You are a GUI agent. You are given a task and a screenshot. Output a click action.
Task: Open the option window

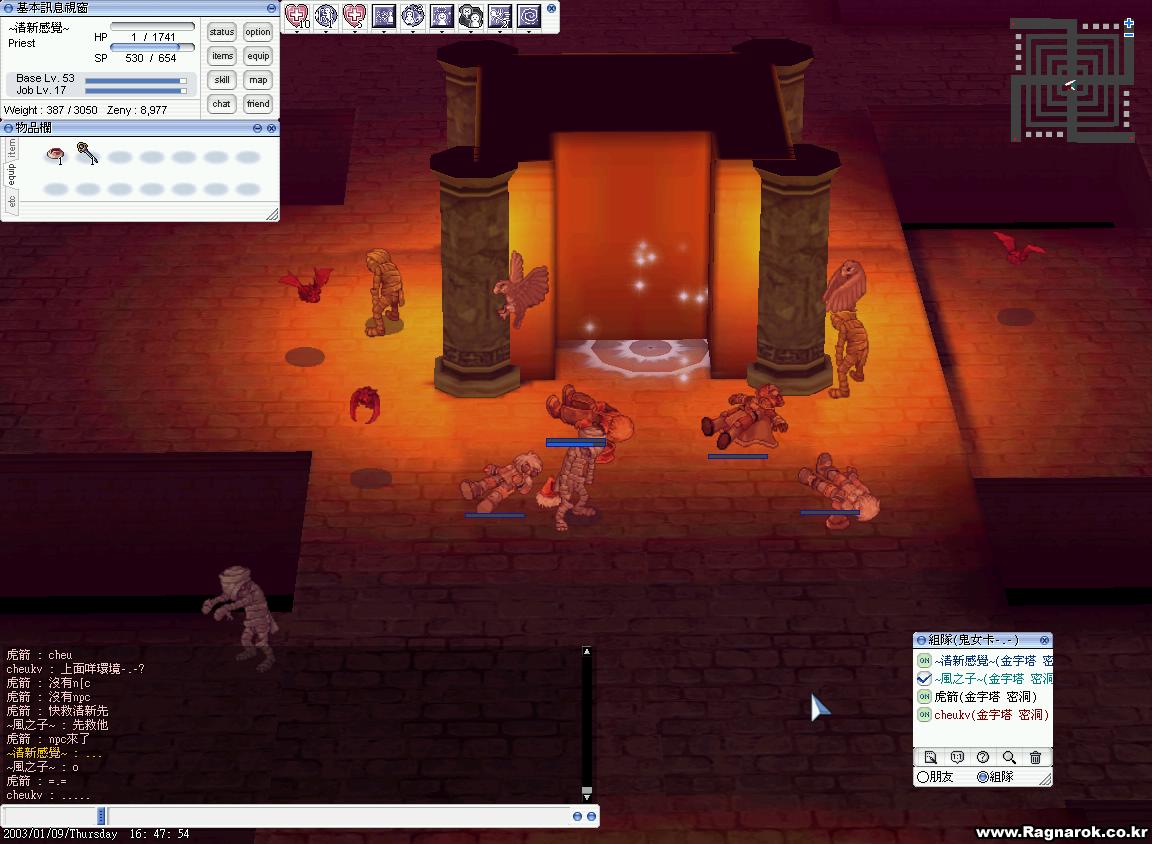click(258, 32)
